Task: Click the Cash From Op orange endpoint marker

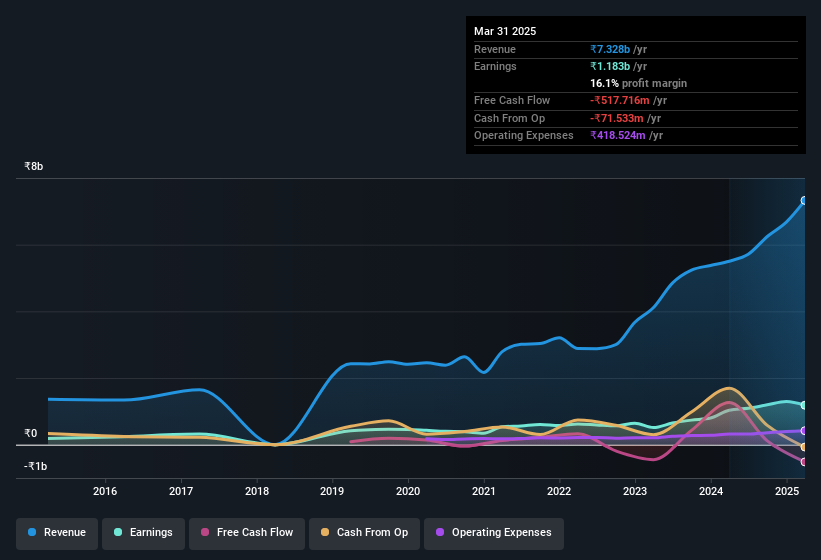Action: [x=804, y=447]
